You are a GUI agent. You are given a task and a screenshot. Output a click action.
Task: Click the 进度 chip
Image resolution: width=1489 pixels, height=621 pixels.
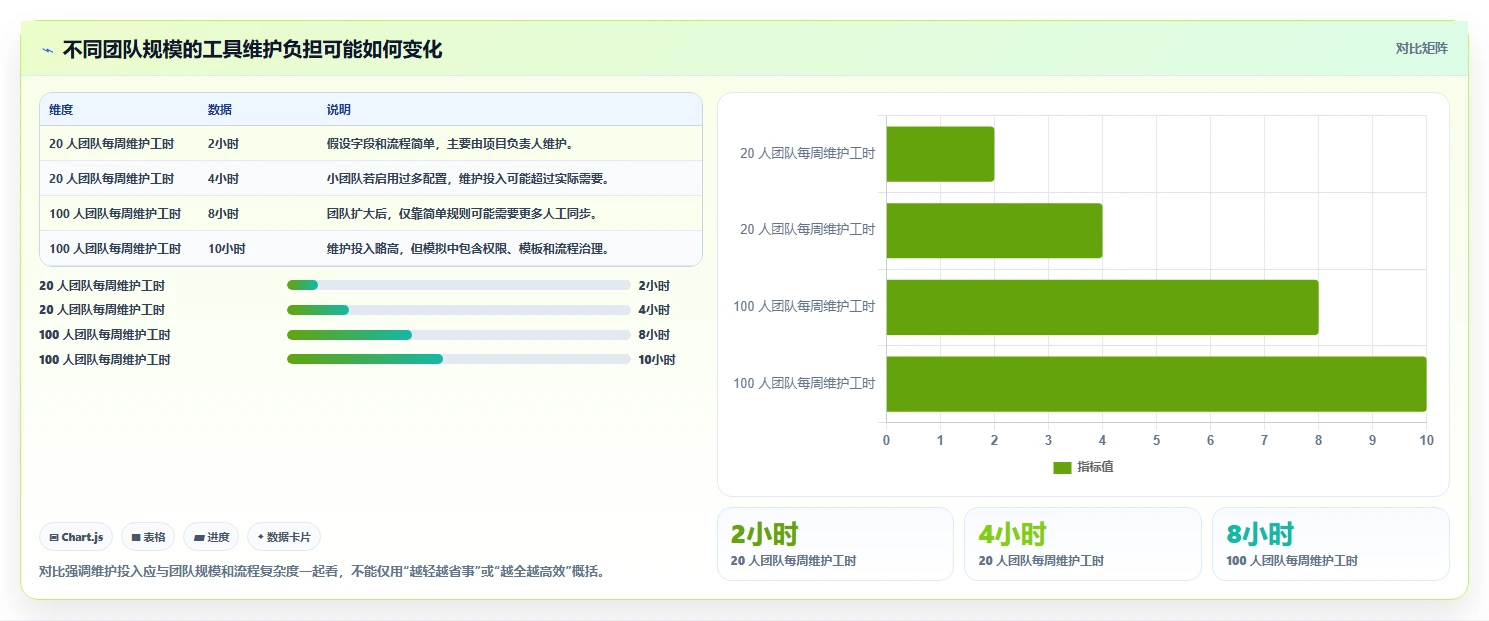tap(211, 537)
